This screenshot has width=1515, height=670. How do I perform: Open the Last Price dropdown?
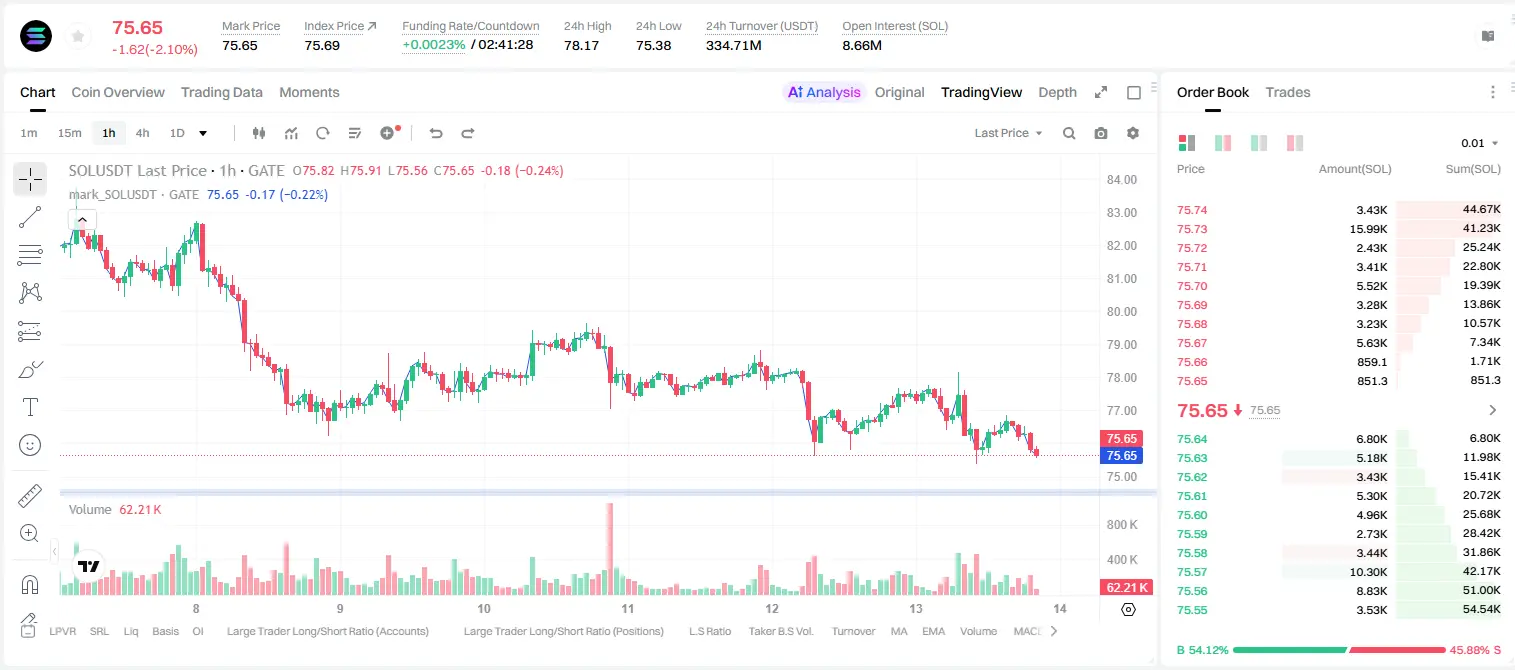click(x=1008, y=133)
